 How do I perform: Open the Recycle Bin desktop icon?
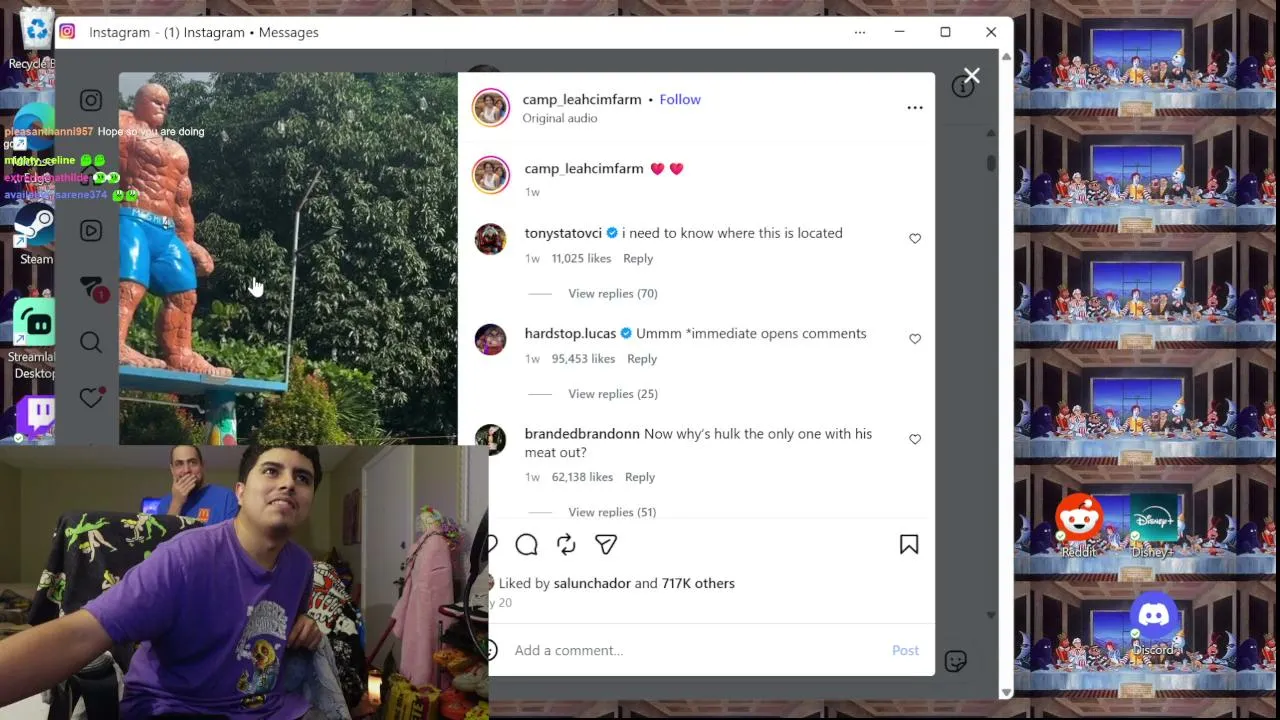pos(36,37)
